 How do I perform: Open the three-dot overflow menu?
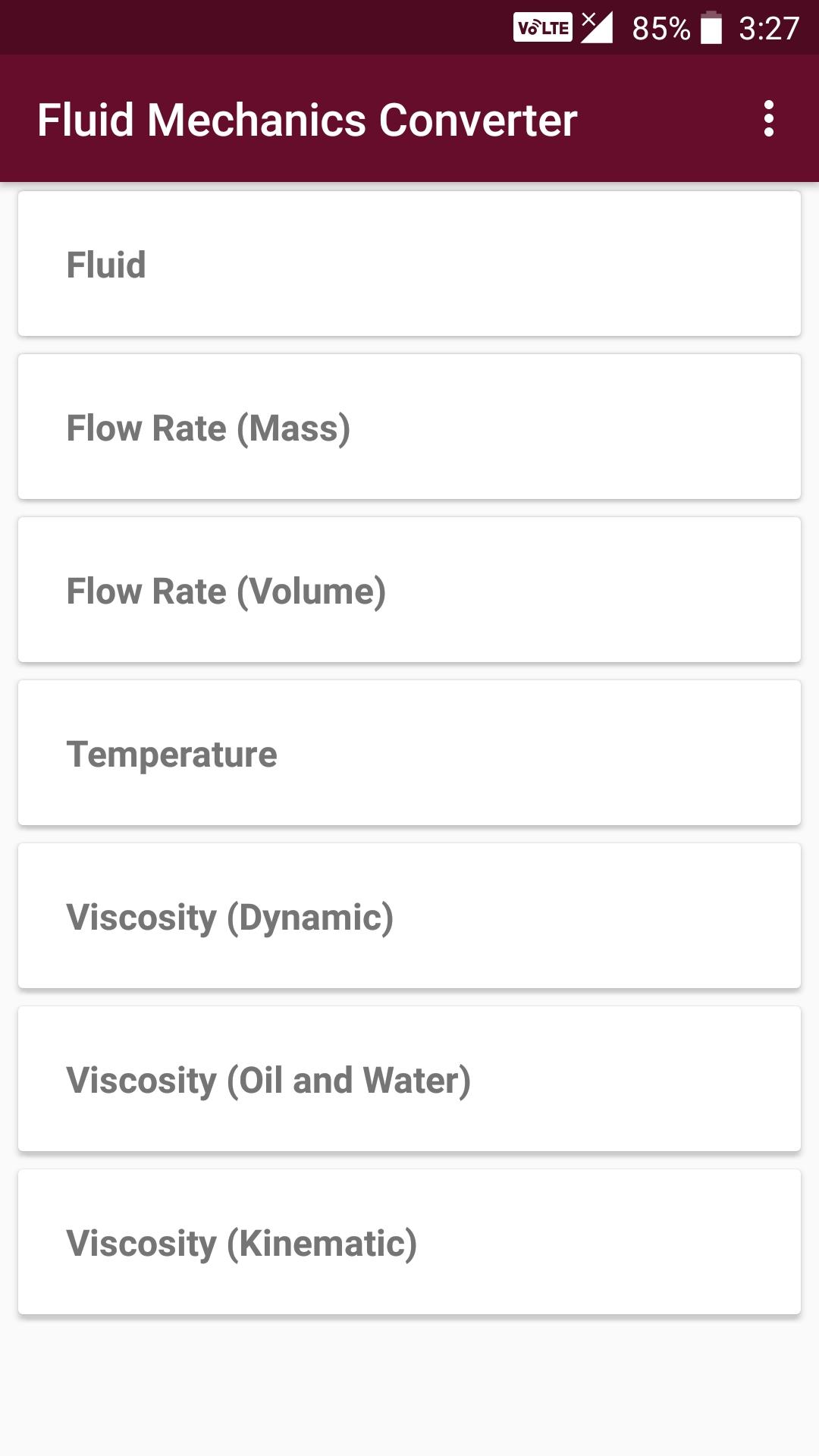point(768,119)
